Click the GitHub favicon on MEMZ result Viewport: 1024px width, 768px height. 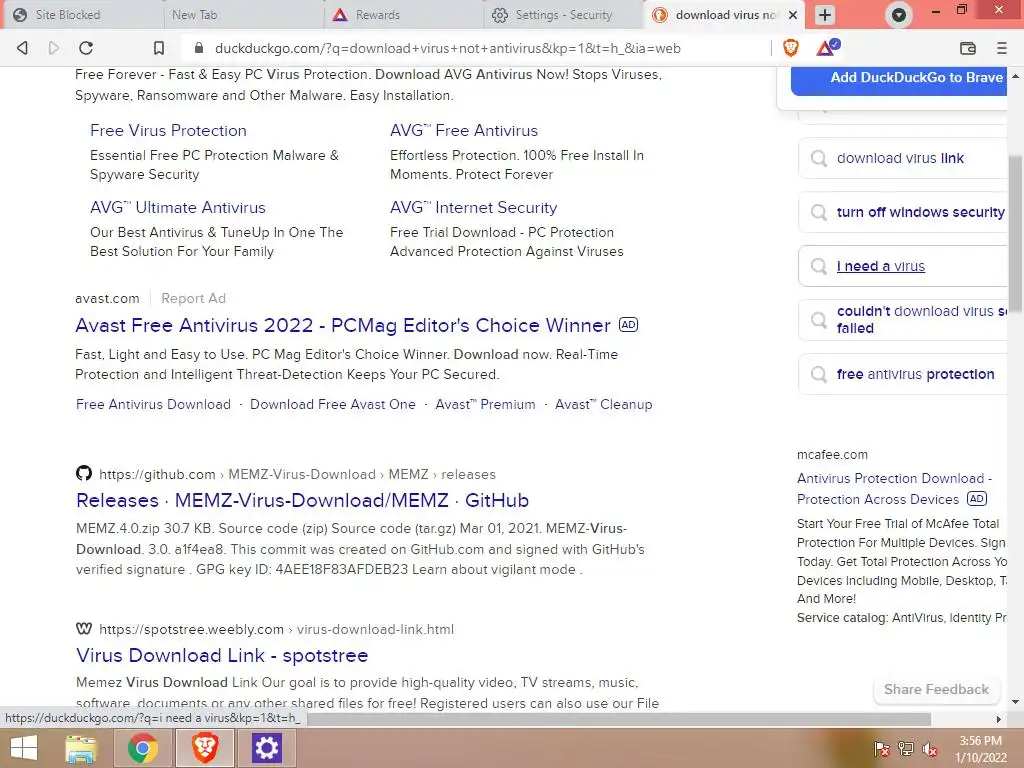coord(84,473)
